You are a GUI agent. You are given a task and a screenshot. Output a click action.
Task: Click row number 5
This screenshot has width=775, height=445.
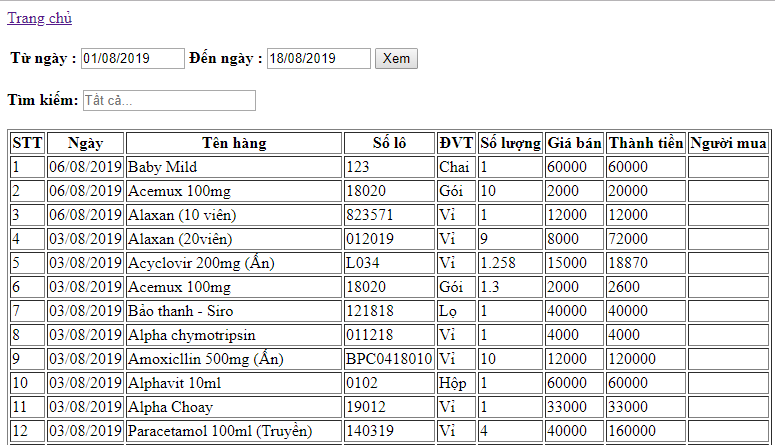28,263
